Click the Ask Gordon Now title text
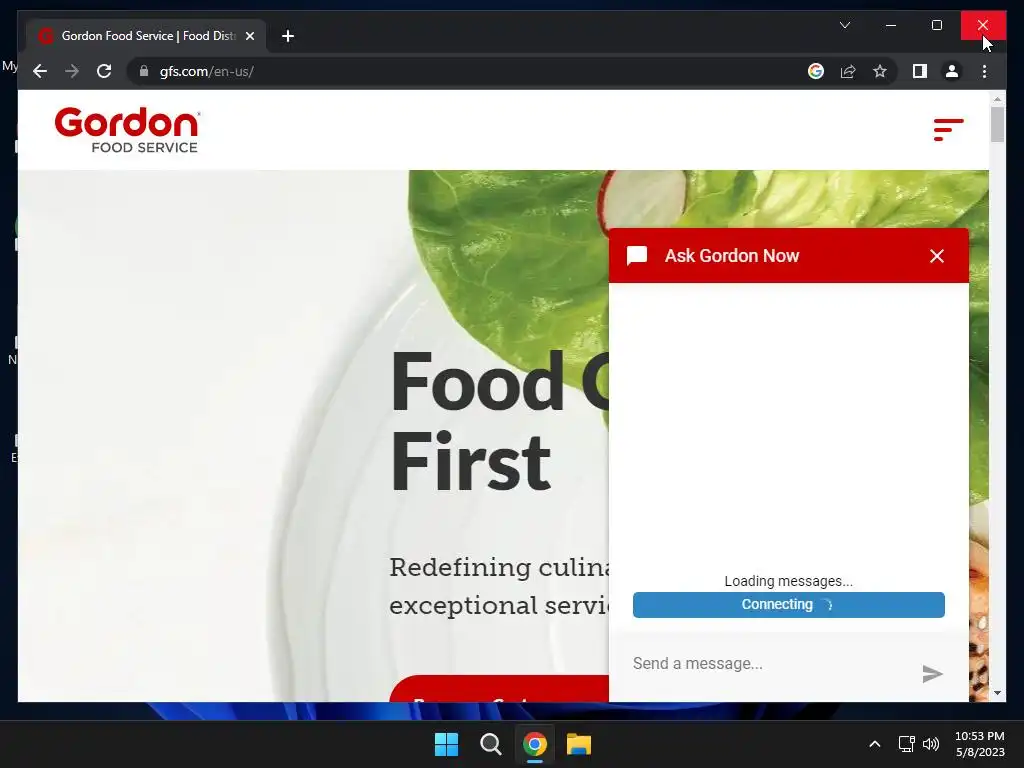This screenshot has height=768, width=1024. [731, 255]
